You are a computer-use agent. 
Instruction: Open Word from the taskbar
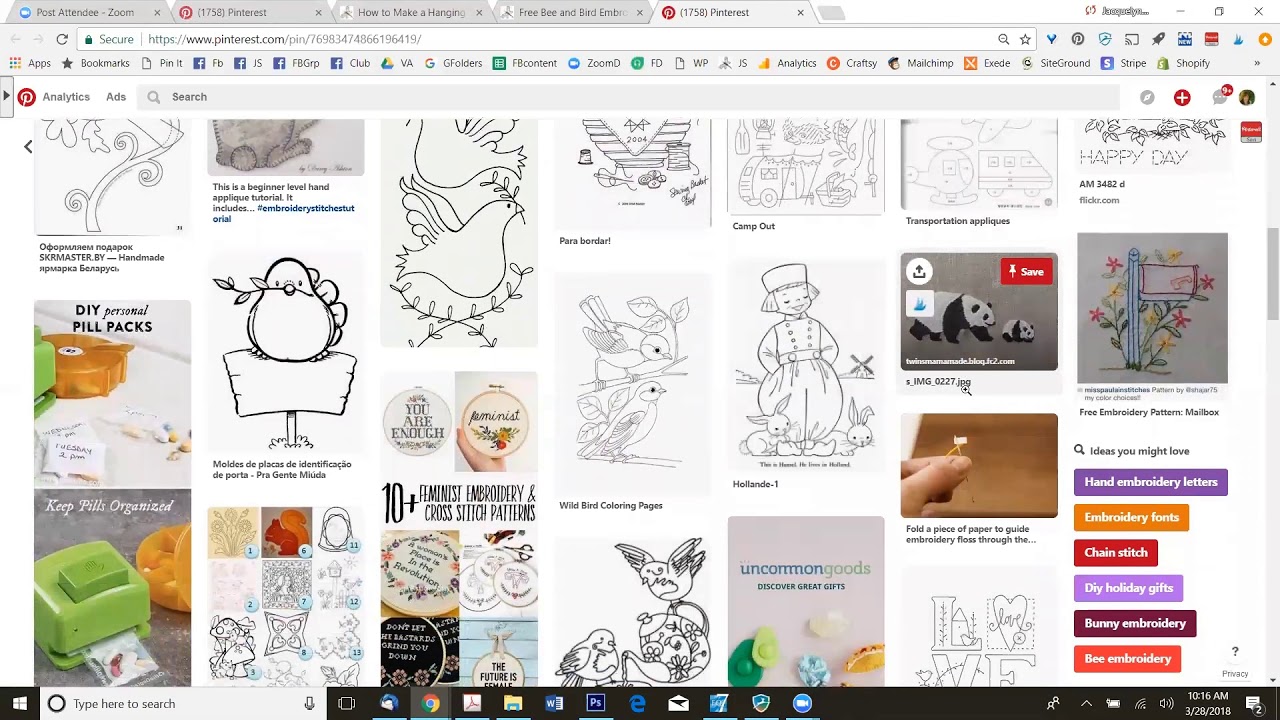tap(554, 704)
